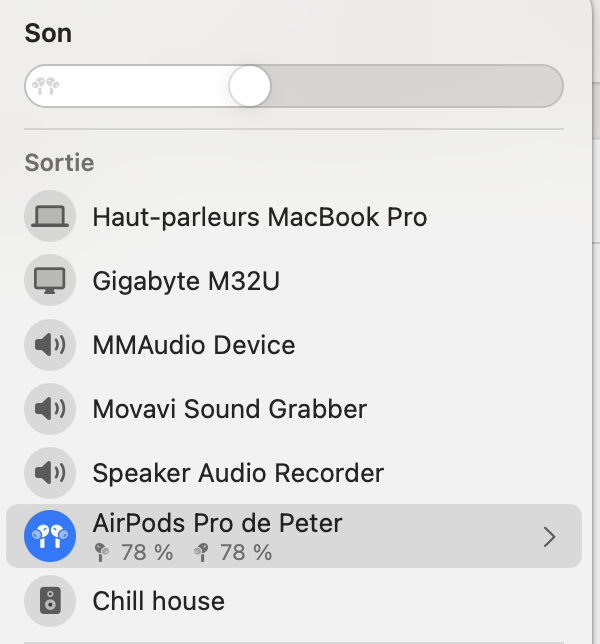Viewport: 600px width, 644px height.
Task: Pick Speaker Audio Recorder from output list
Action: [x=238, y=473]
